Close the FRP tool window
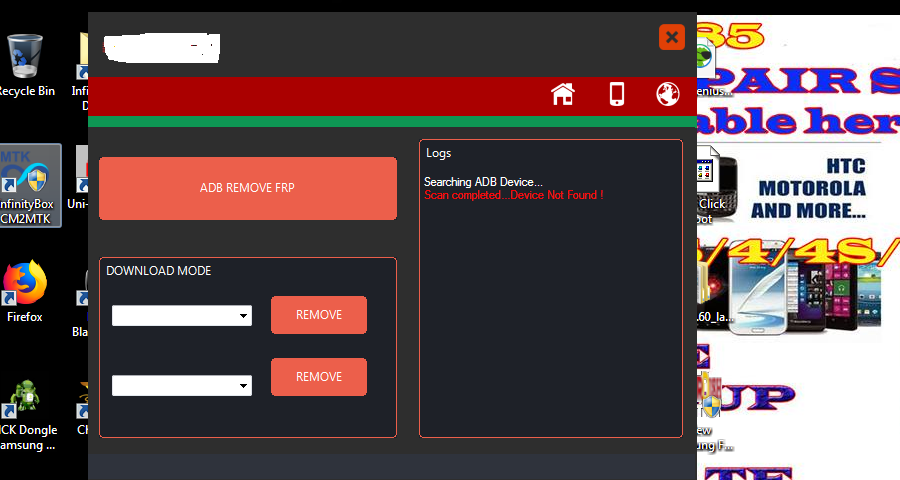900x480 pixels. point(672,37)
